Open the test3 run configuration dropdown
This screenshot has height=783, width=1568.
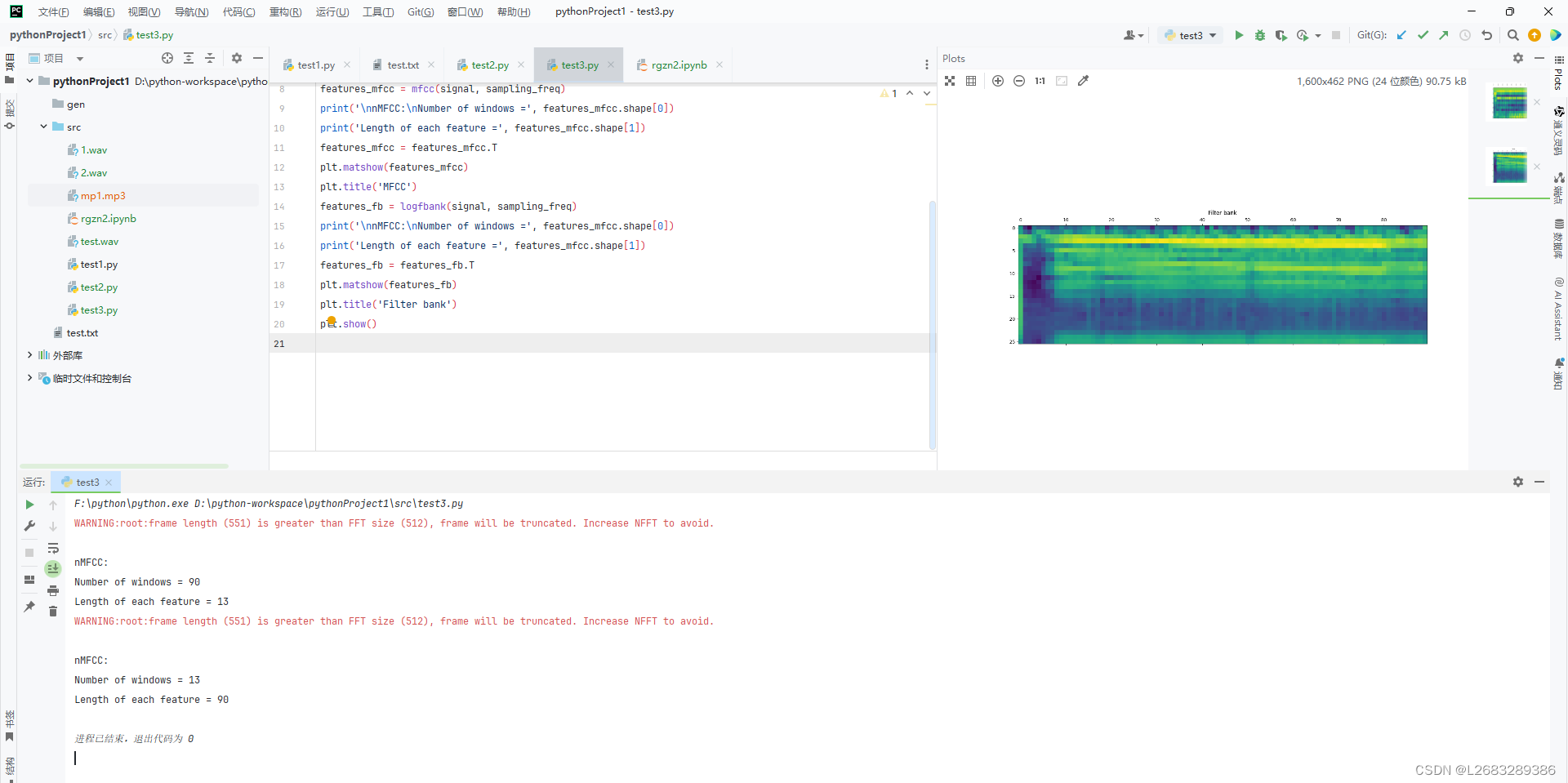tap(1191, 35)
